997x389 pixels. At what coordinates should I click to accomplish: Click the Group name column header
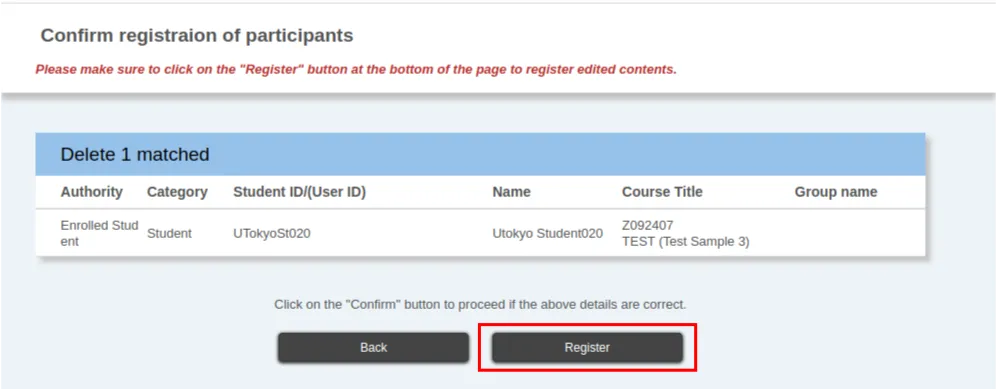click(835, 192)
